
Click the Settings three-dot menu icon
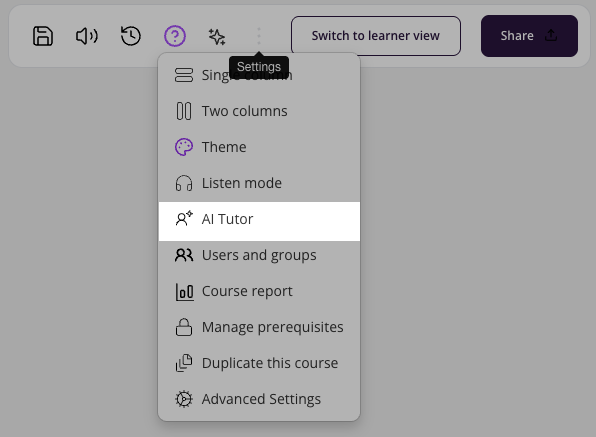(x=259, y=36)
